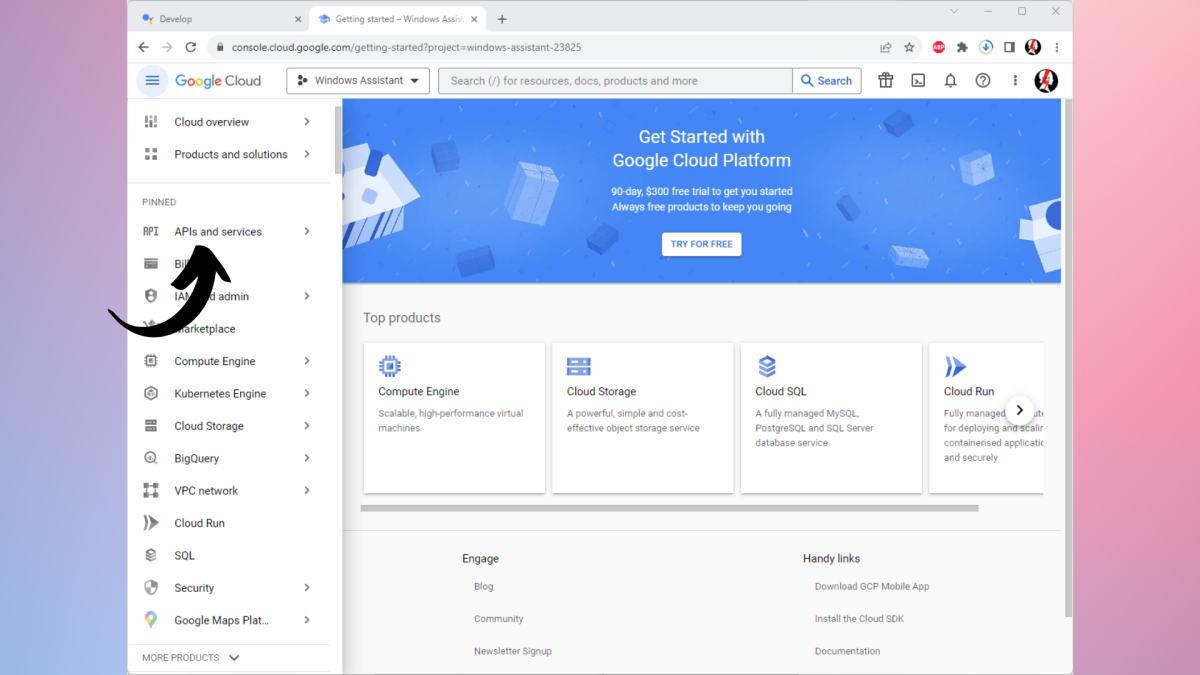
Task: Click the Google Cloud logo
Action: point(218,81)
